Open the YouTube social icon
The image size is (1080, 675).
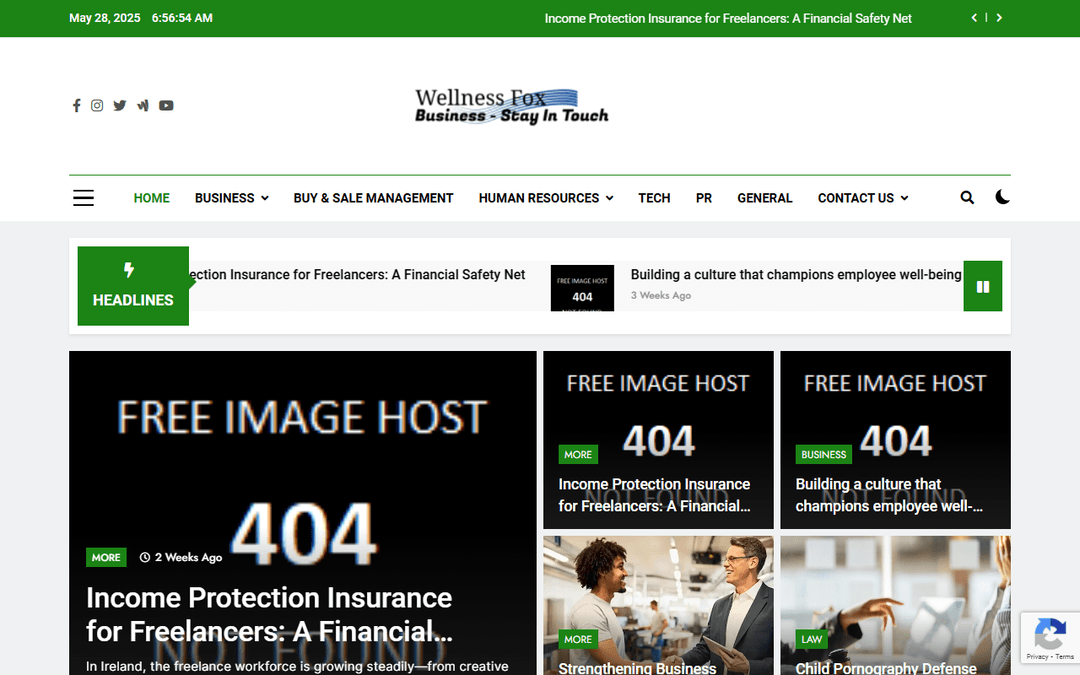(166, 105)
